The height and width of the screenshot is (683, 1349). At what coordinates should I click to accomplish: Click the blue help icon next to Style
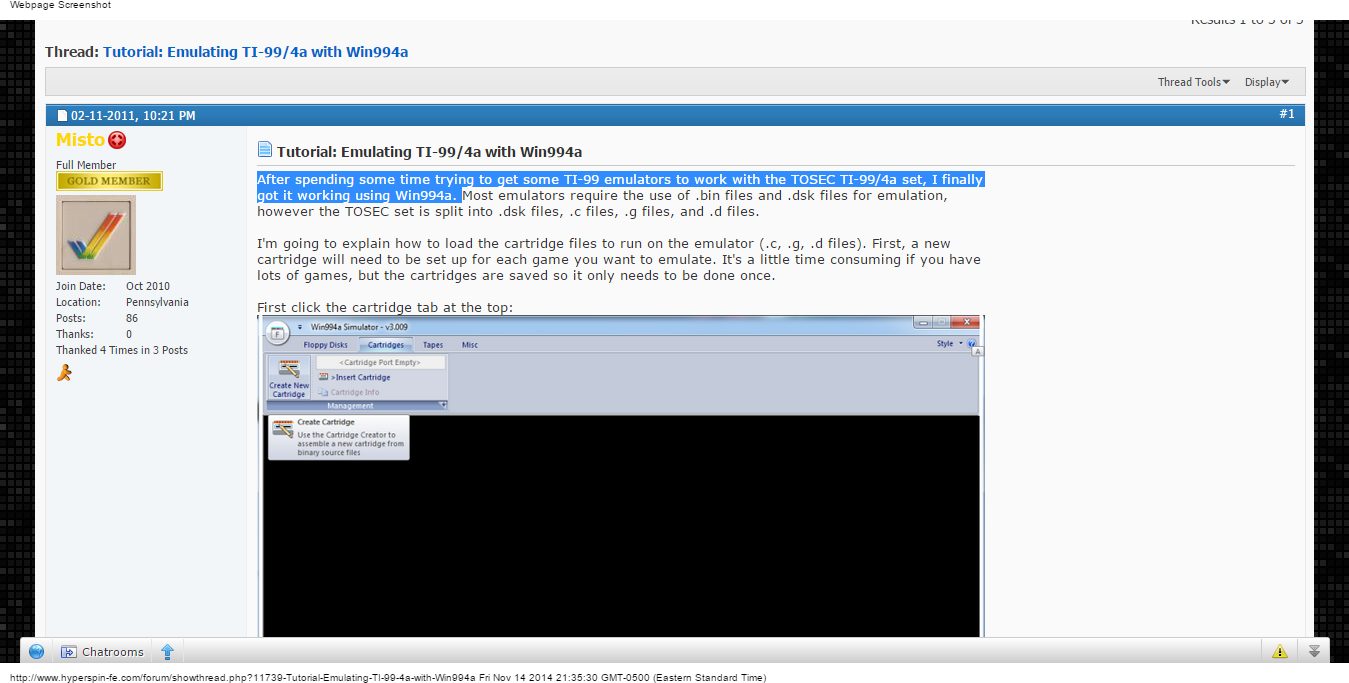(x=972, y=344)
